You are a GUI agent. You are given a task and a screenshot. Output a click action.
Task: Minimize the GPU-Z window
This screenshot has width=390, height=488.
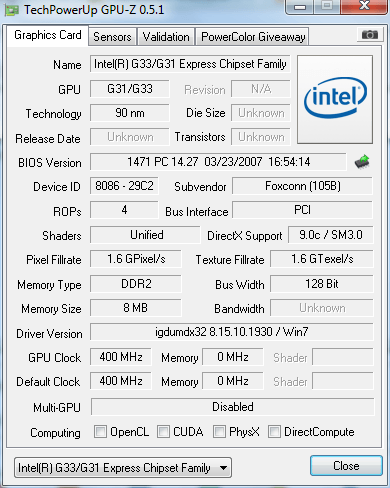(x=300, y=6)
